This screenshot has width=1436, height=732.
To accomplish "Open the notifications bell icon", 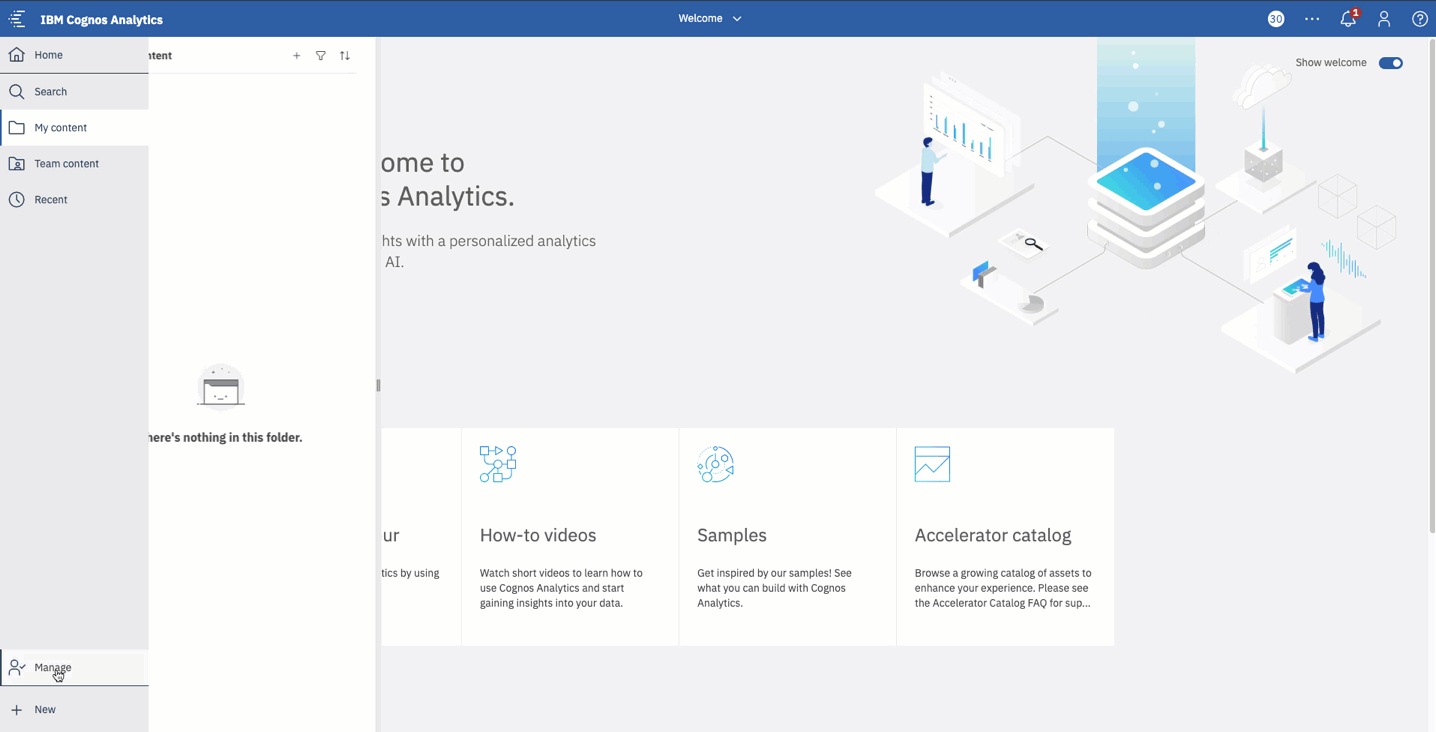I will [x=1348, y=19].
